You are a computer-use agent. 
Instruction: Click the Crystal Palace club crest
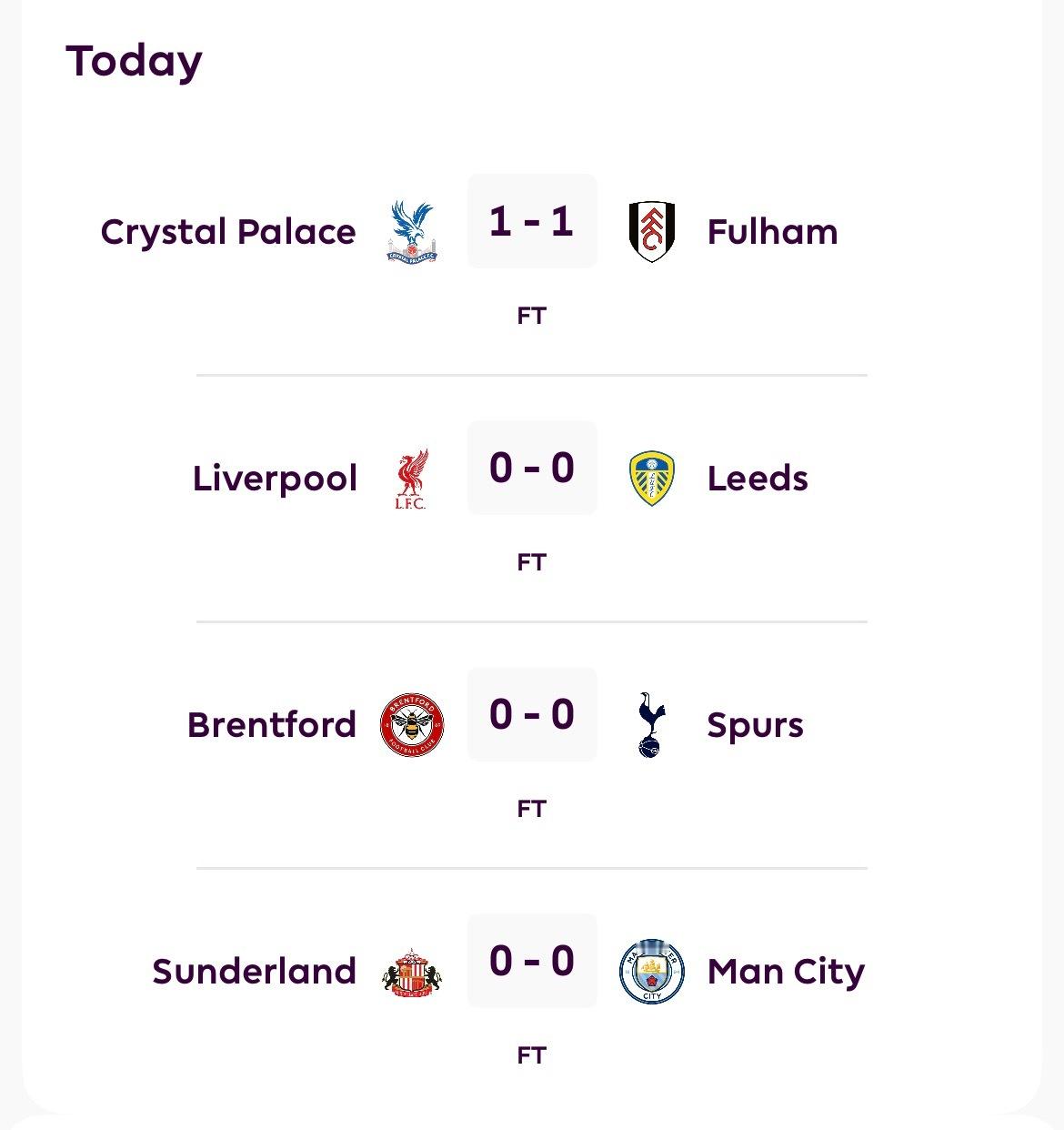(x=412, y=232)
